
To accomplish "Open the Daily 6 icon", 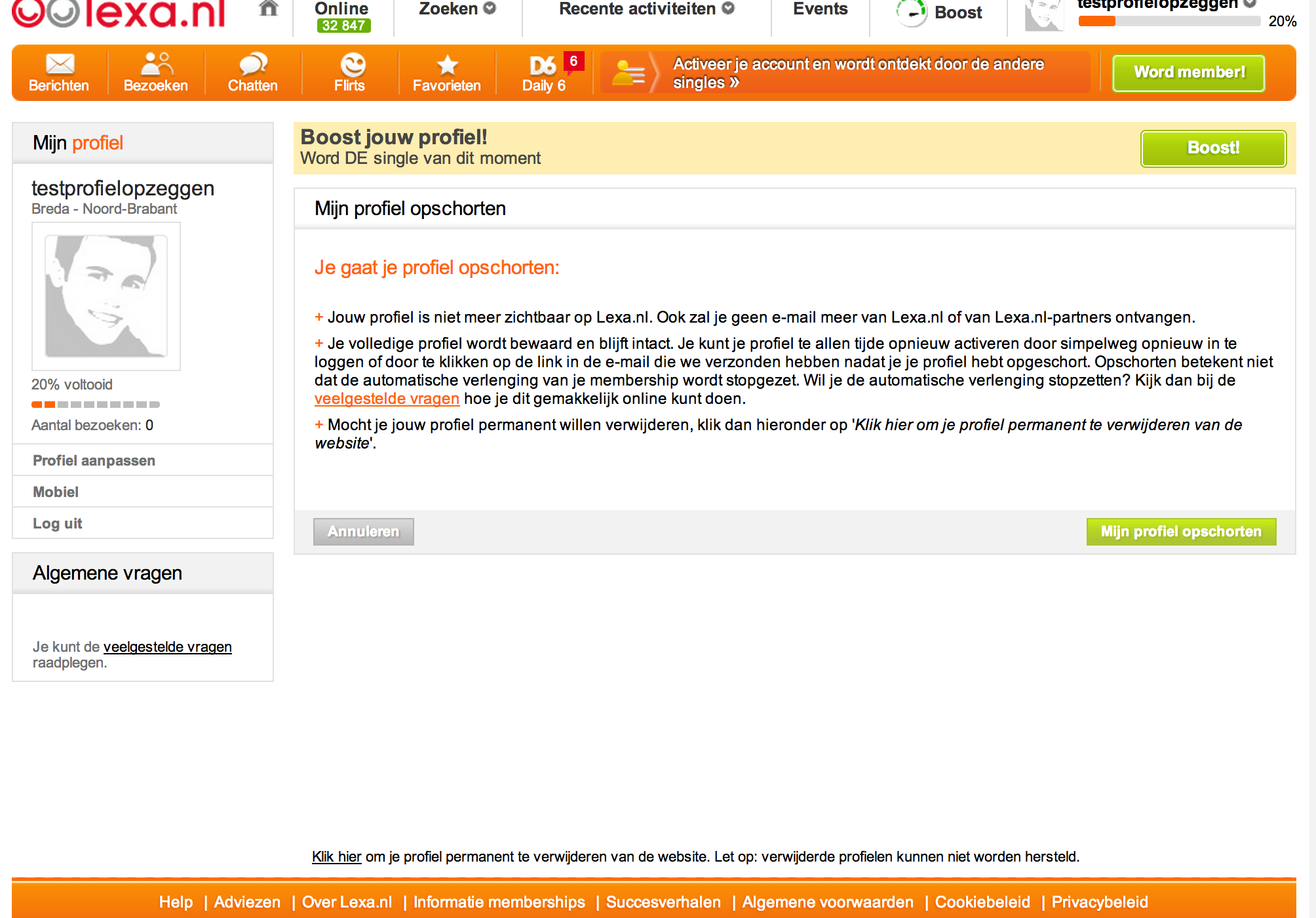I will pyautogui.click(x=543, y=65).
